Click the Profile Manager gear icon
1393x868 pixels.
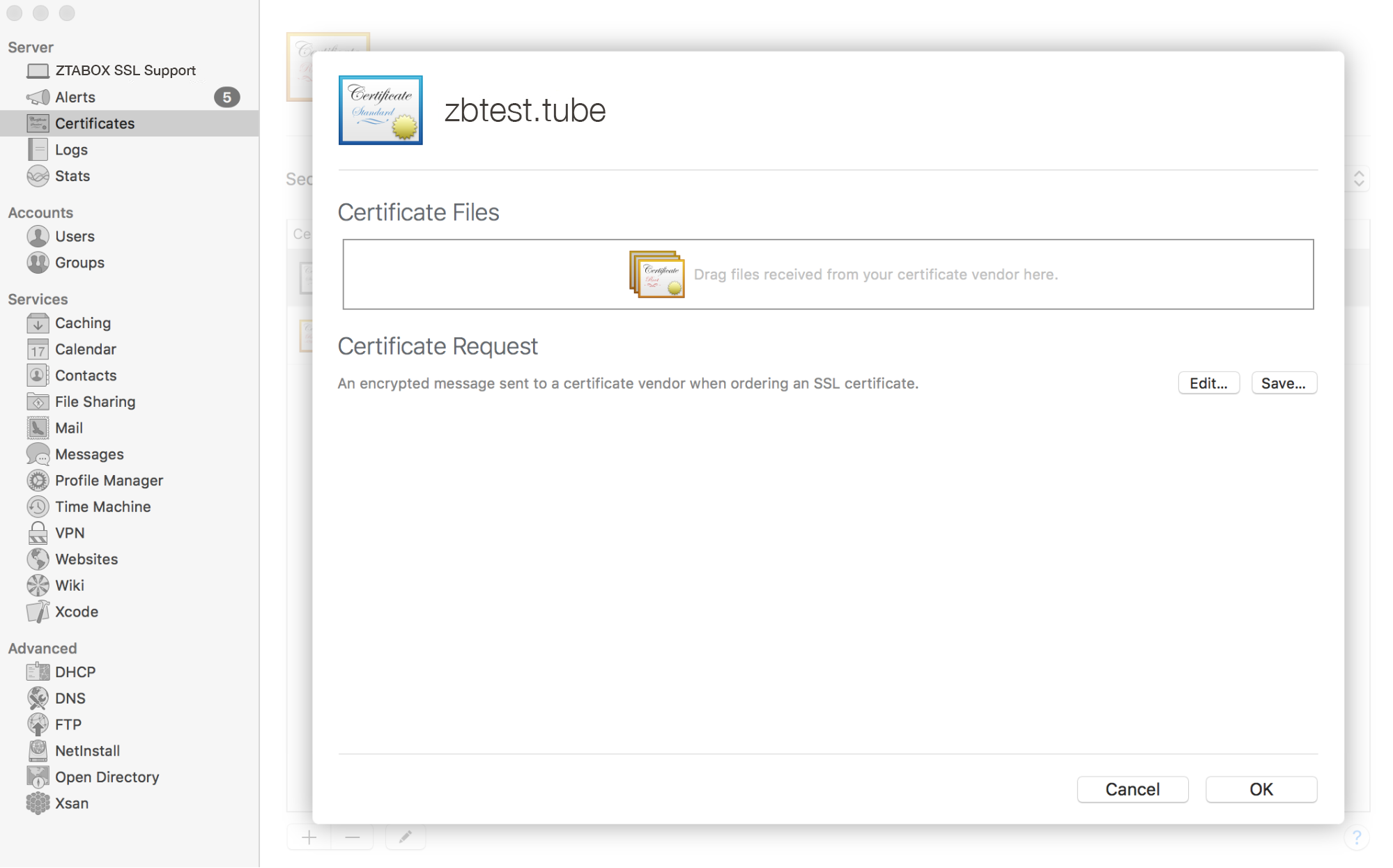tap(38, 481)
